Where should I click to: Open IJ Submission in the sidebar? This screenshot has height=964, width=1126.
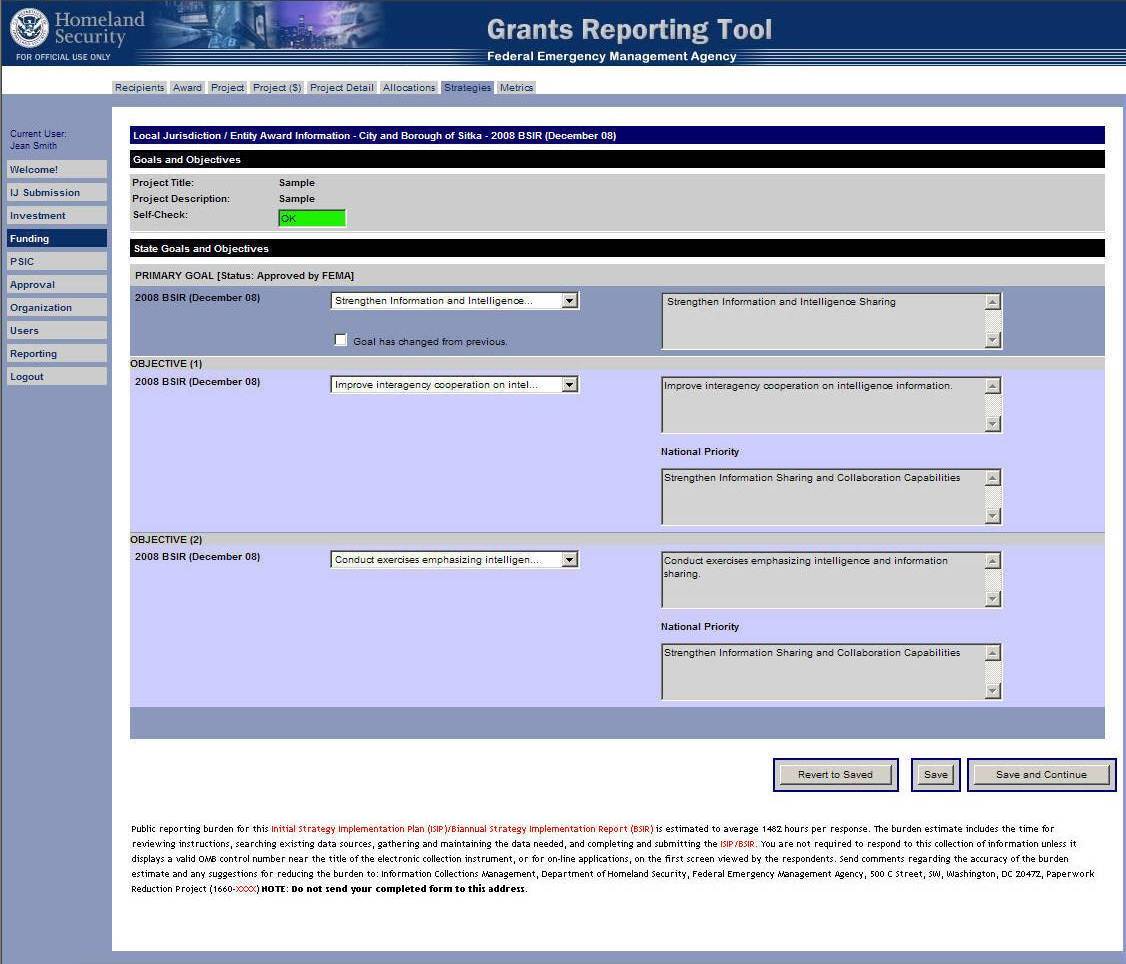click(56, 193)
